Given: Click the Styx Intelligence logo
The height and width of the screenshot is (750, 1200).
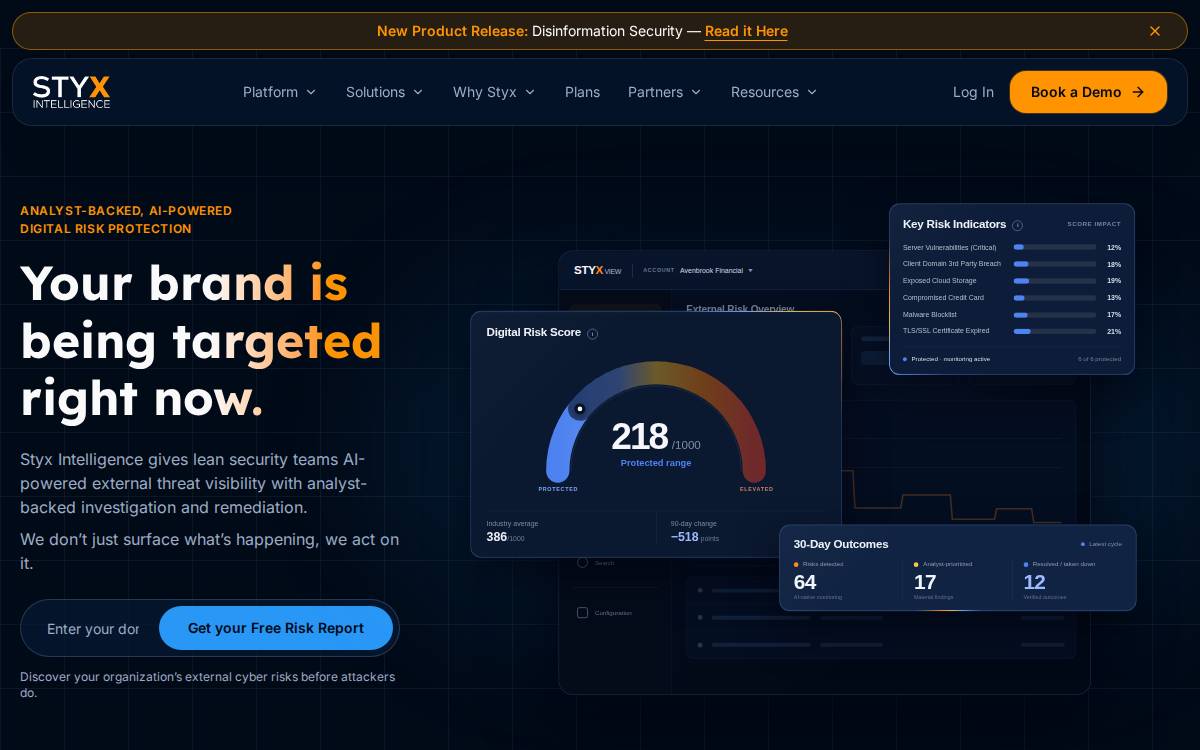Looking at the screenshot, I should (71, 92).
